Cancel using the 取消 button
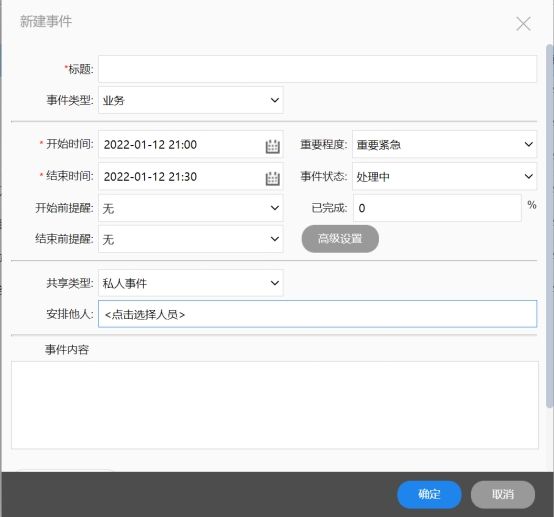554x517 pixels. tap(503, 494)
